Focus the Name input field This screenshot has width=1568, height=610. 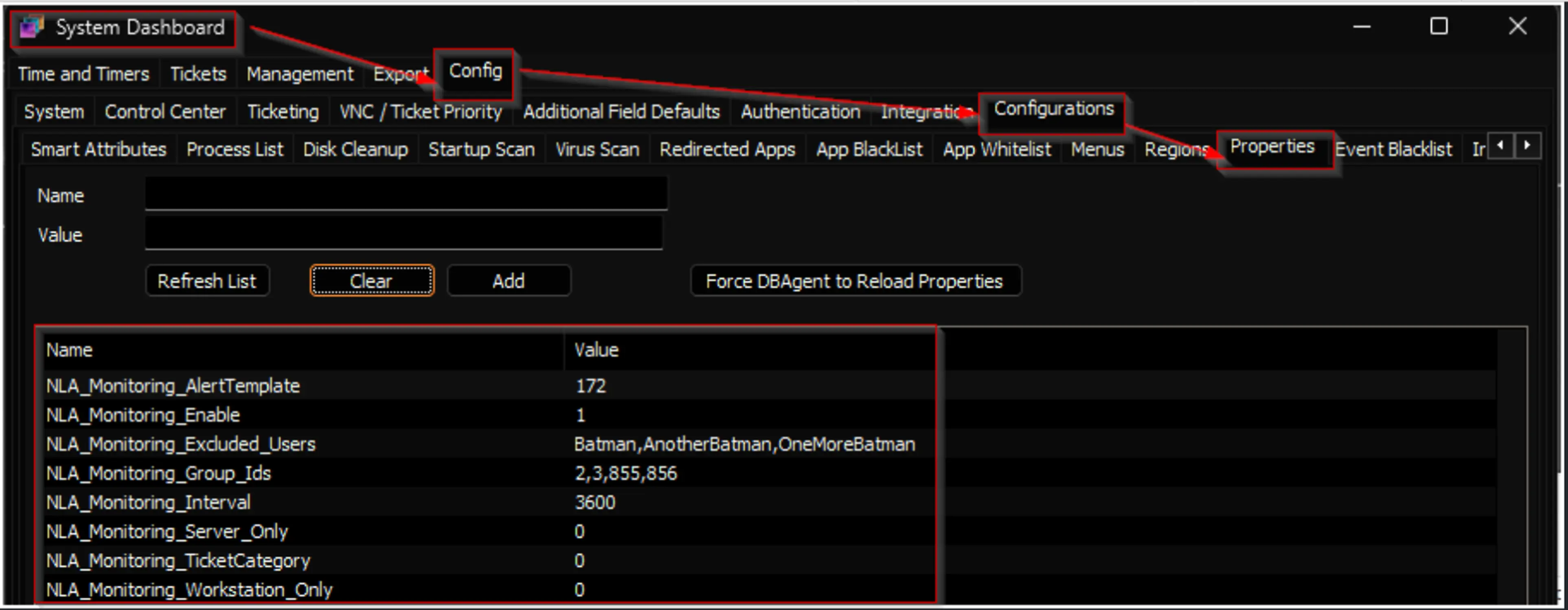406,194
